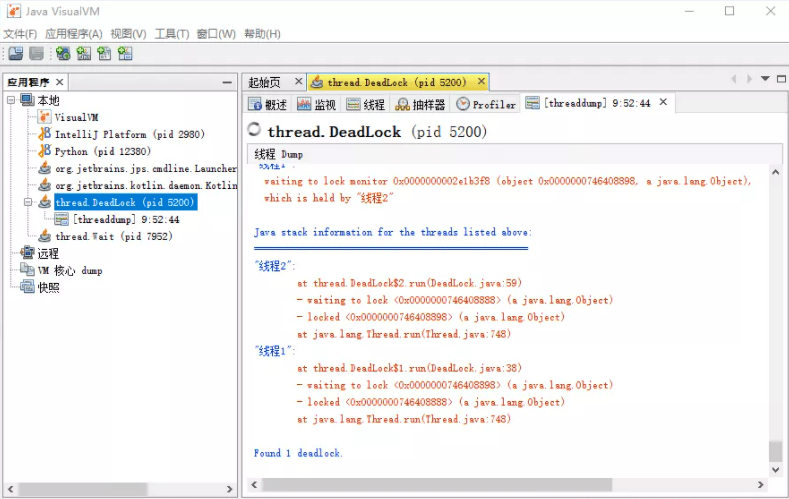Click the VM 核心 dump icon

(28, 270)
